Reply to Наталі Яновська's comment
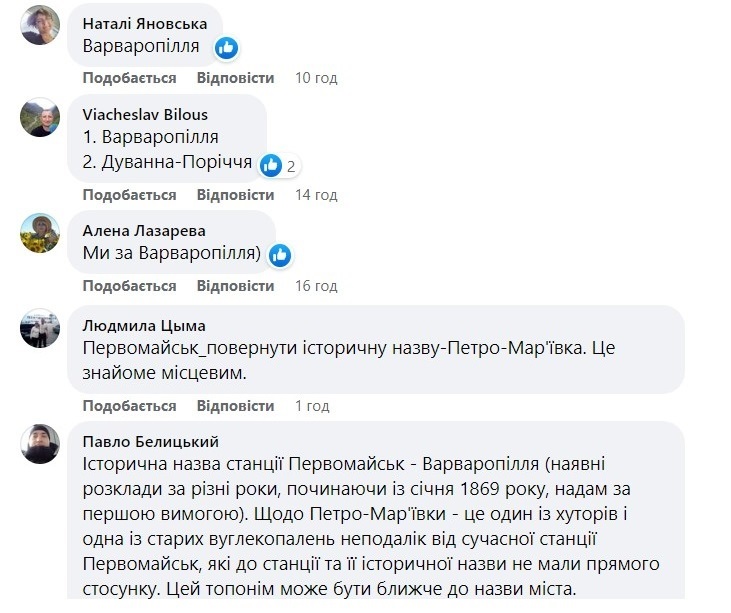Image resolution: width=731 pixels, height=613 pixels. [x=235, y=78]
